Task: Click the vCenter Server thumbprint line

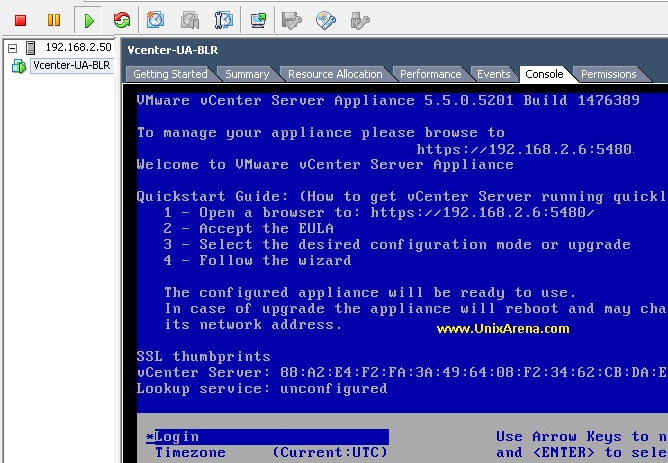Action: click(402, 372)
